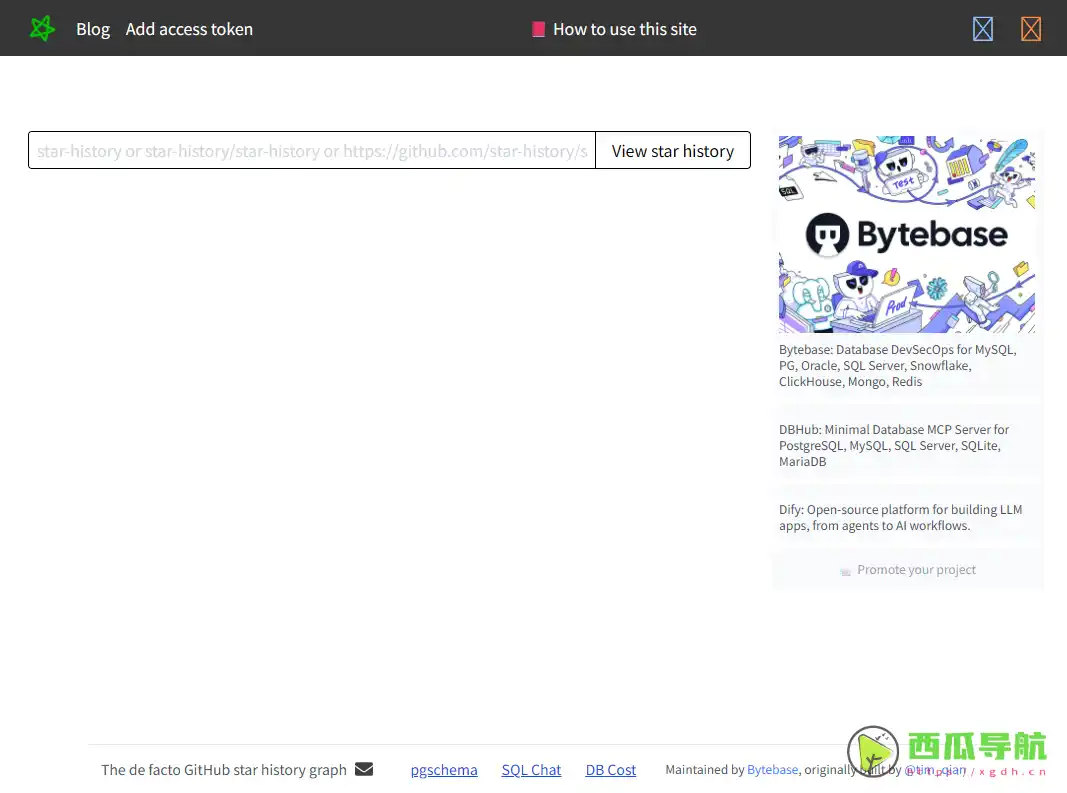This screenshot has width=1067, height=793.
Task: Focus the repository name input field
Action: pyautogui.click(x=312, y=151)
